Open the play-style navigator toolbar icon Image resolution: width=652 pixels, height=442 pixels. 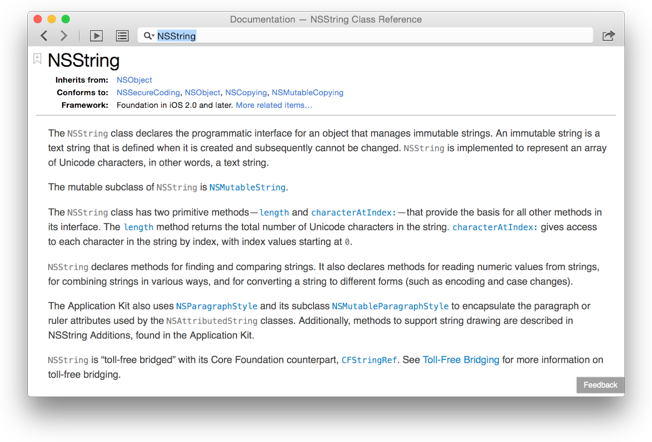[96, 36]
